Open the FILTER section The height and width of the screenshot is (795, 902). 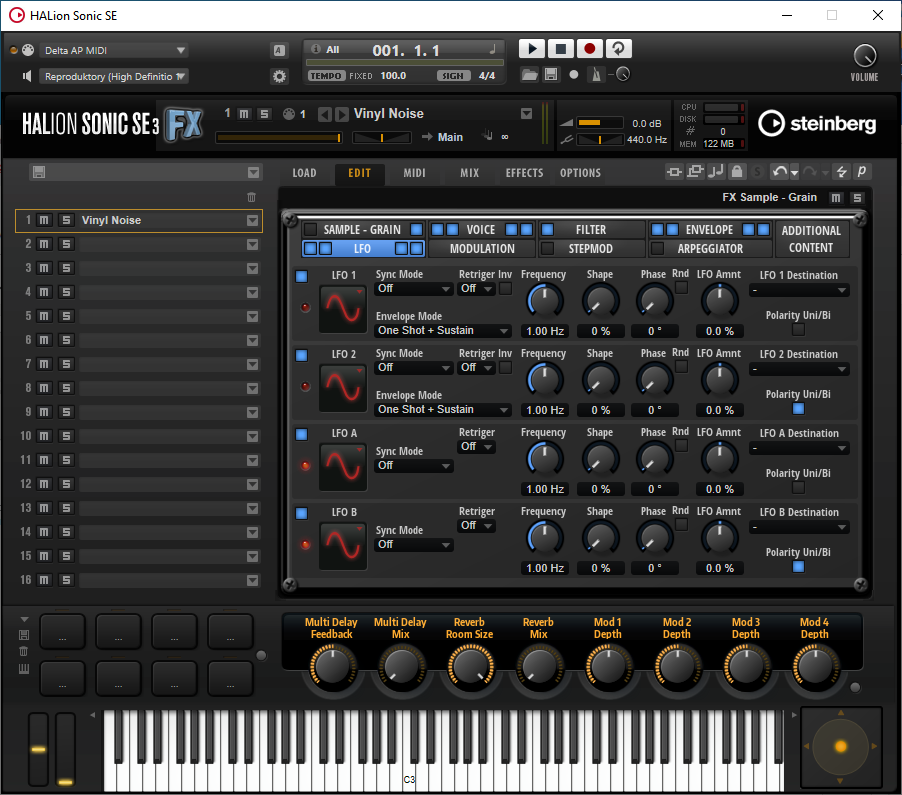point(591,230)
